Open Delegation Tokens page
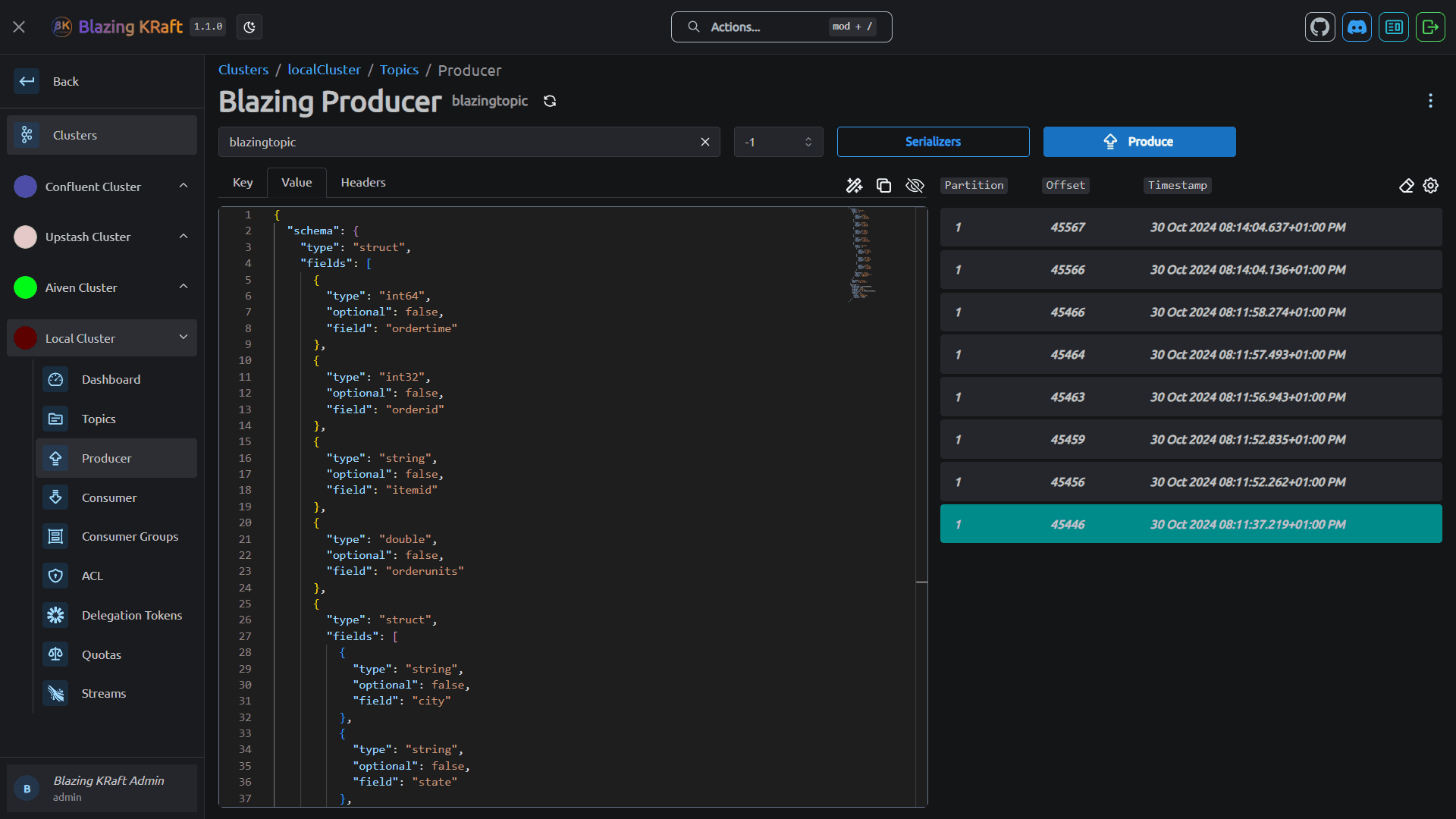1456x819 pixels. coord(116,615)
